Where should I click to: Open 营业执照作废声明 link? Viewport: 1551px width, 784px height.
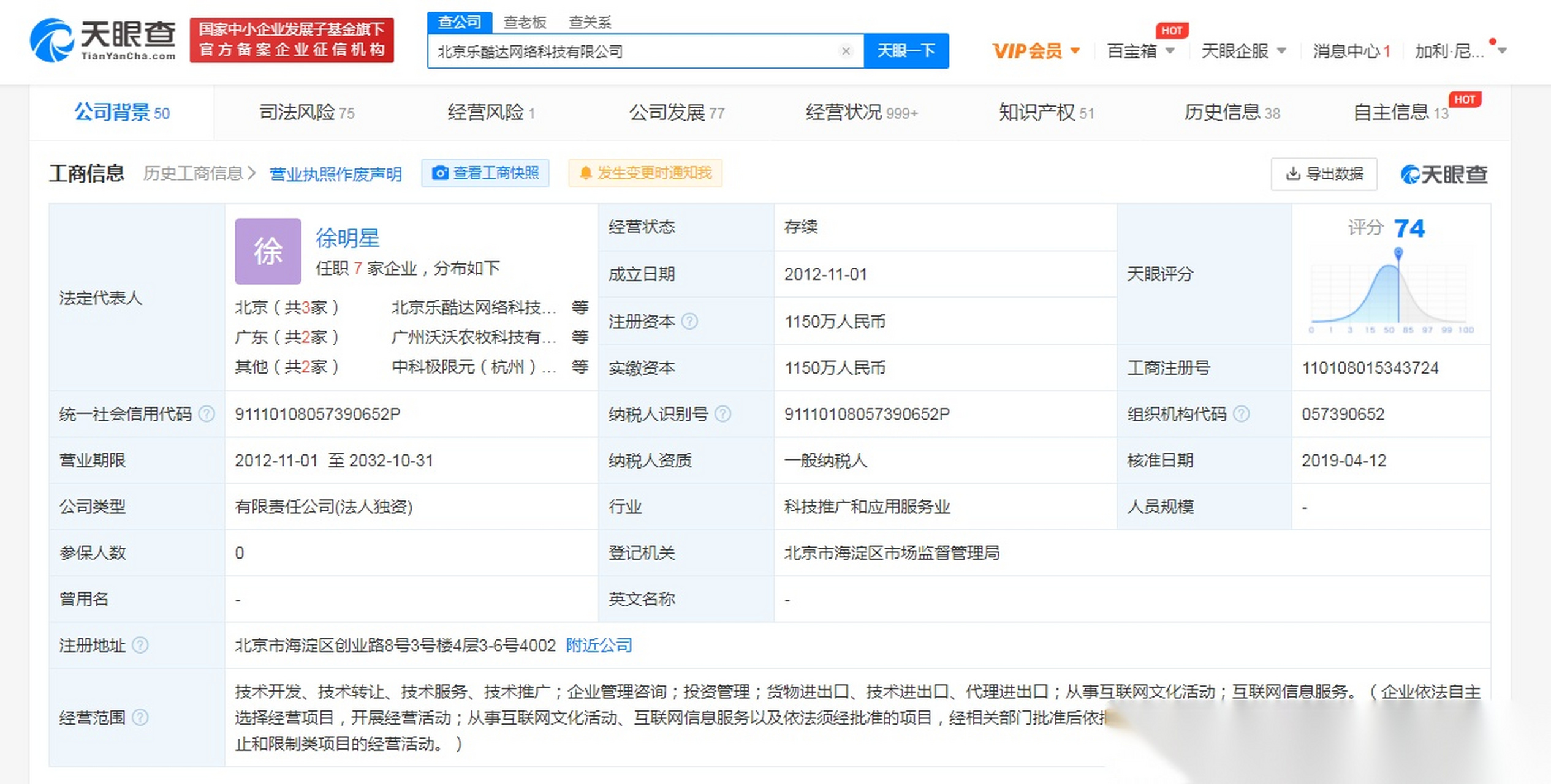(336, 175)
